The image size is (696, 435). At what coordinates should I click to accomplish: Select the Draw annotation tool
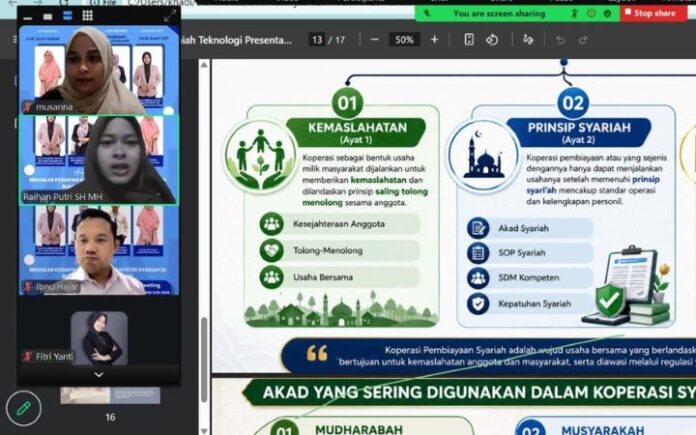(x=528, y=40)
